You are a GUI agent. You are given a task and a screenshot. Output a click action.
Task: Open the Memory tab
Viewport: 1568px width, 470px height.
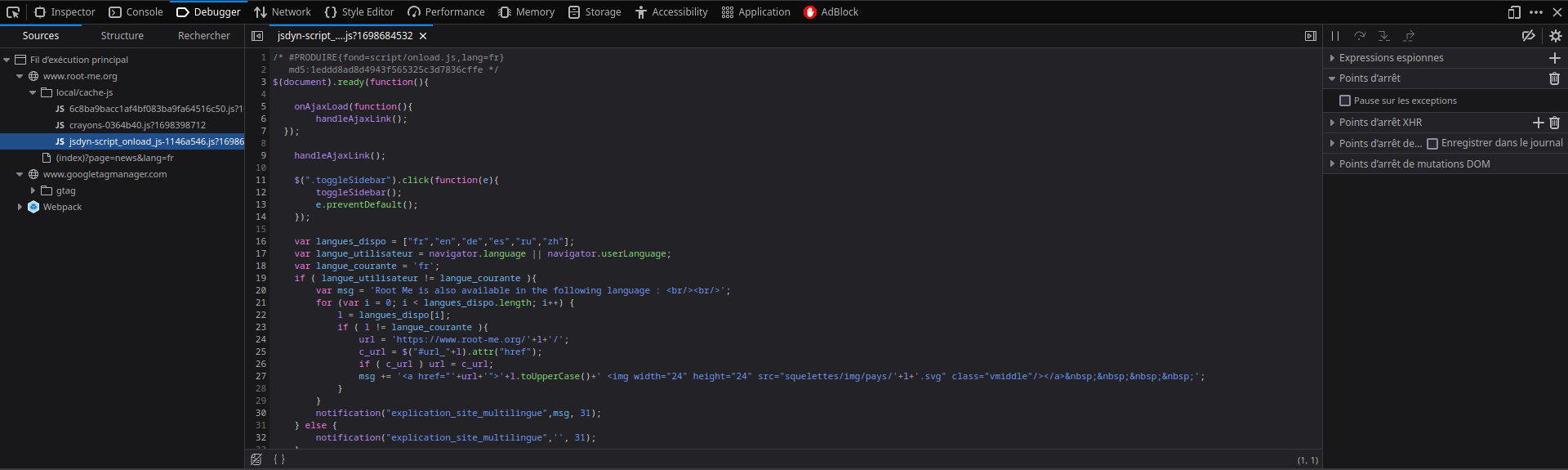click(x=527, y=12)
